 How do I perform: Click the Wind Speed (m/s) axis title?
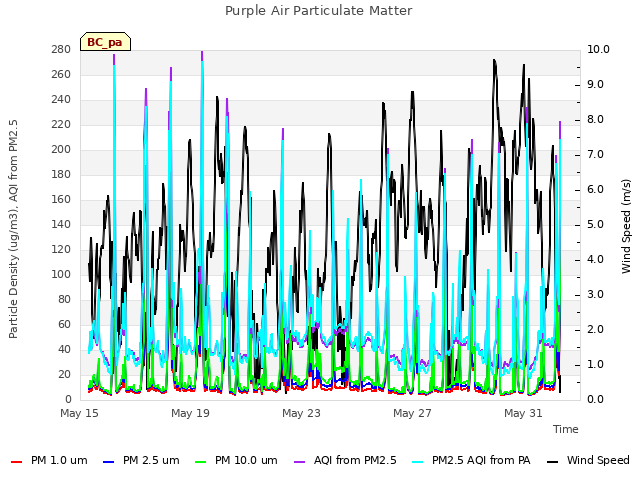click(626, 226)
